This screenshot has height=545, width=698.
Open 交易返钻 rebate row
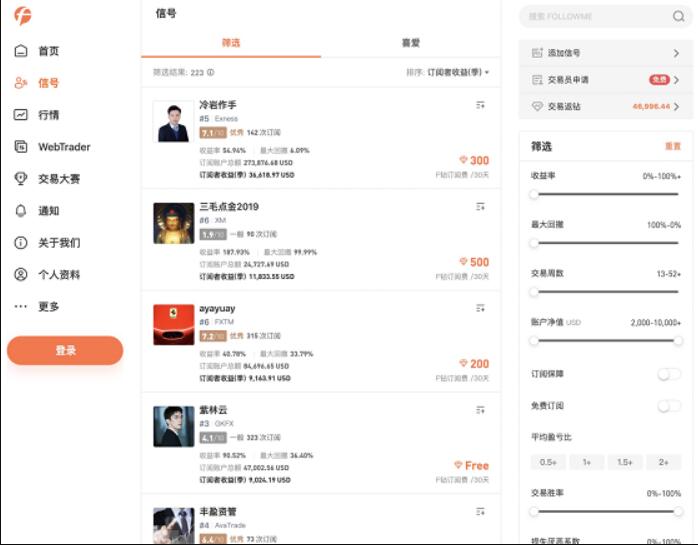606,106
